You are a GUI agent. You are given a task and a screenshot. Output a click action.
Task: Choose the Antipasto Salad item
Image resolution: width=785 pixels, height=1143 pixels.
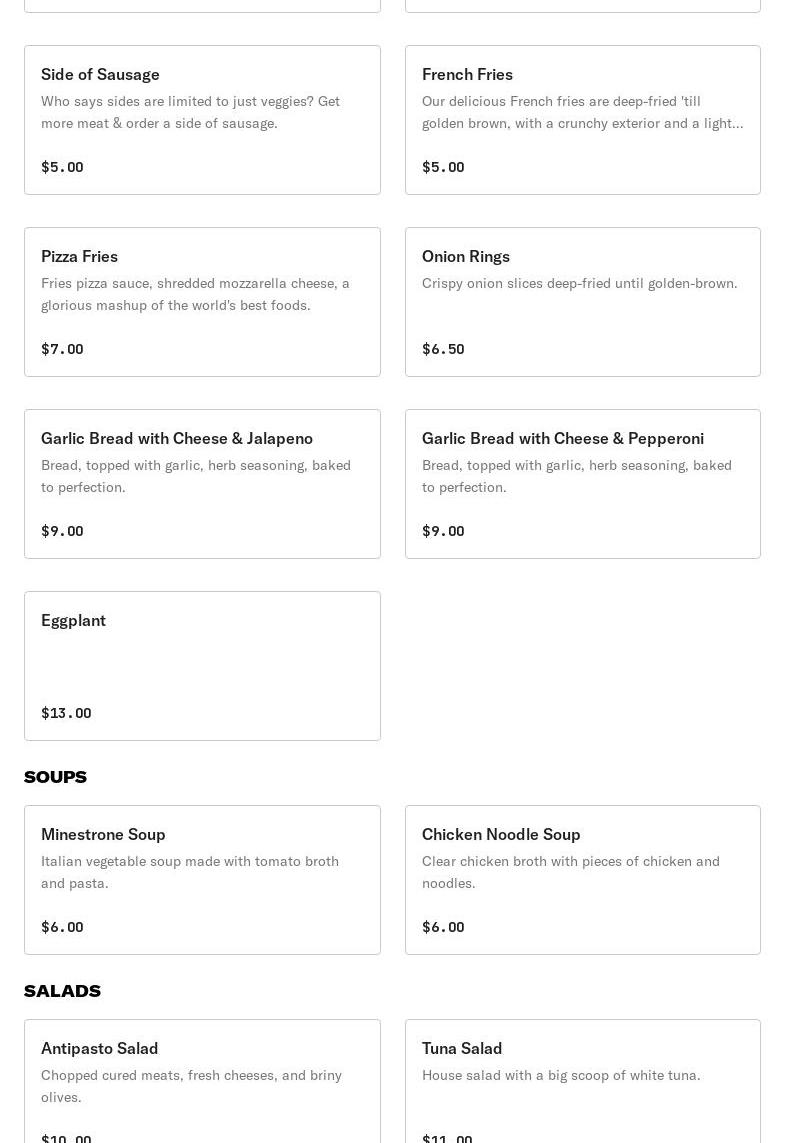pyautogui.click(x=202, y=1081)
